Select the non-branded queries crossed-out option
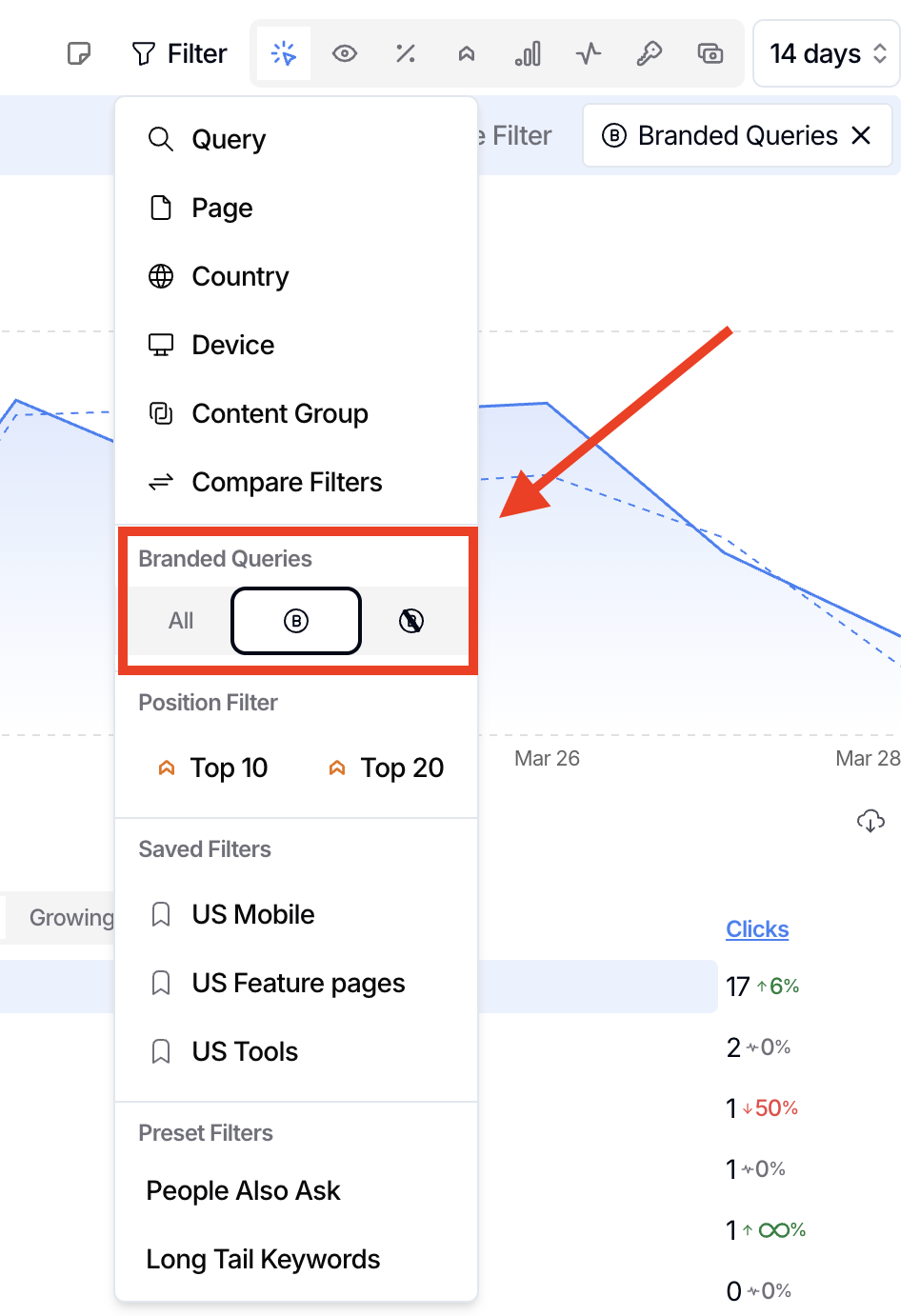The height and width of the screenshot is (1316, 920). tap(411, 621)
